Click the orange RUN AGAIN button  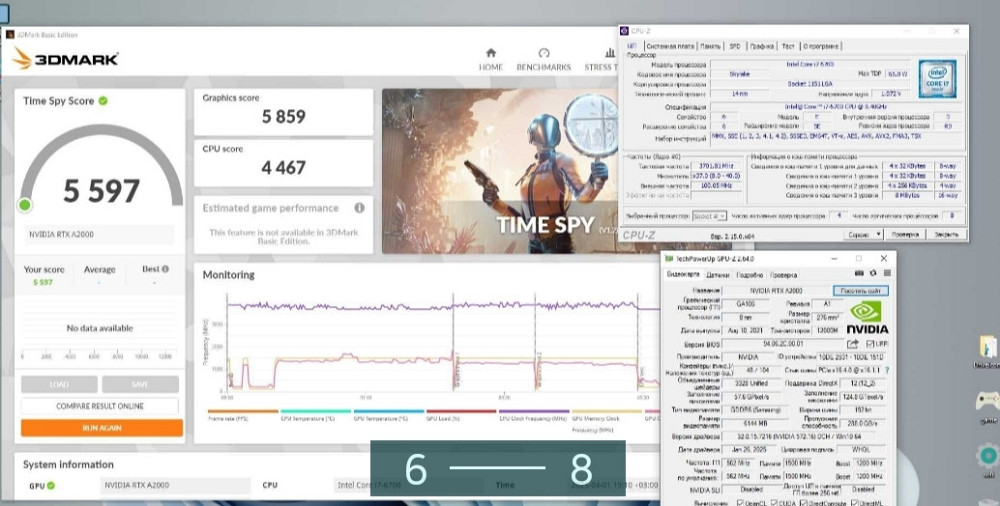101,427
